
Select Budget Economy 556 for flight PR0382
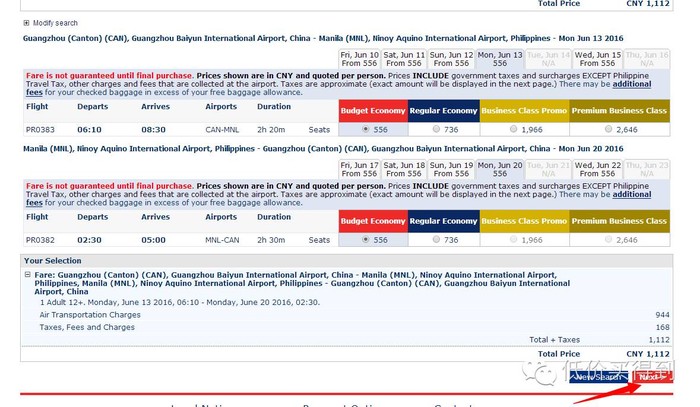click(x=364, y=240)
